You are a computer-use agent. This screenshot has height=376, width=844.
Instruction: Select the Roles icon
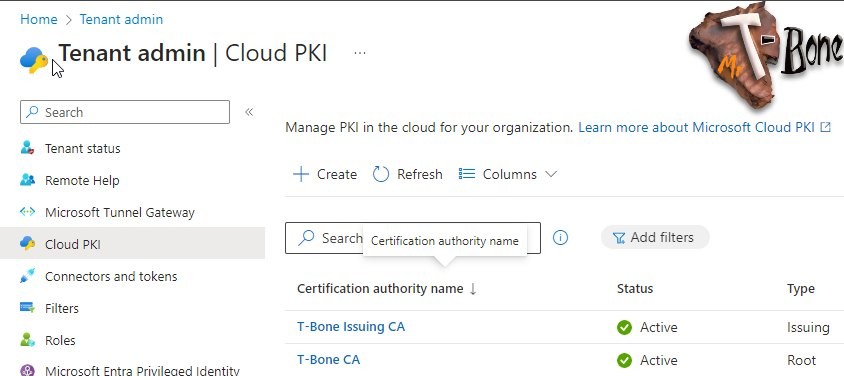27,340
